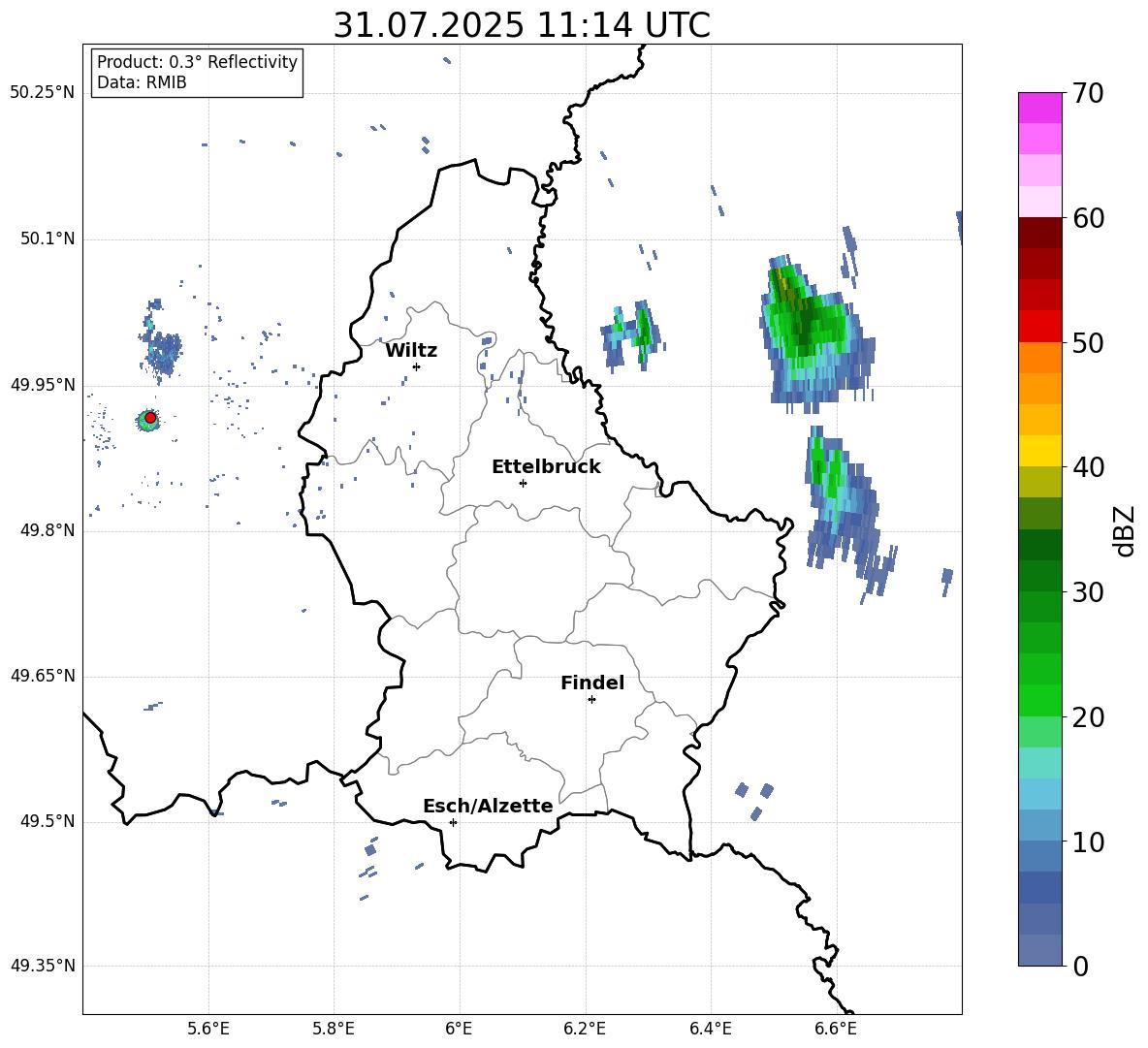Click the Findel city label

coord(592,683)
